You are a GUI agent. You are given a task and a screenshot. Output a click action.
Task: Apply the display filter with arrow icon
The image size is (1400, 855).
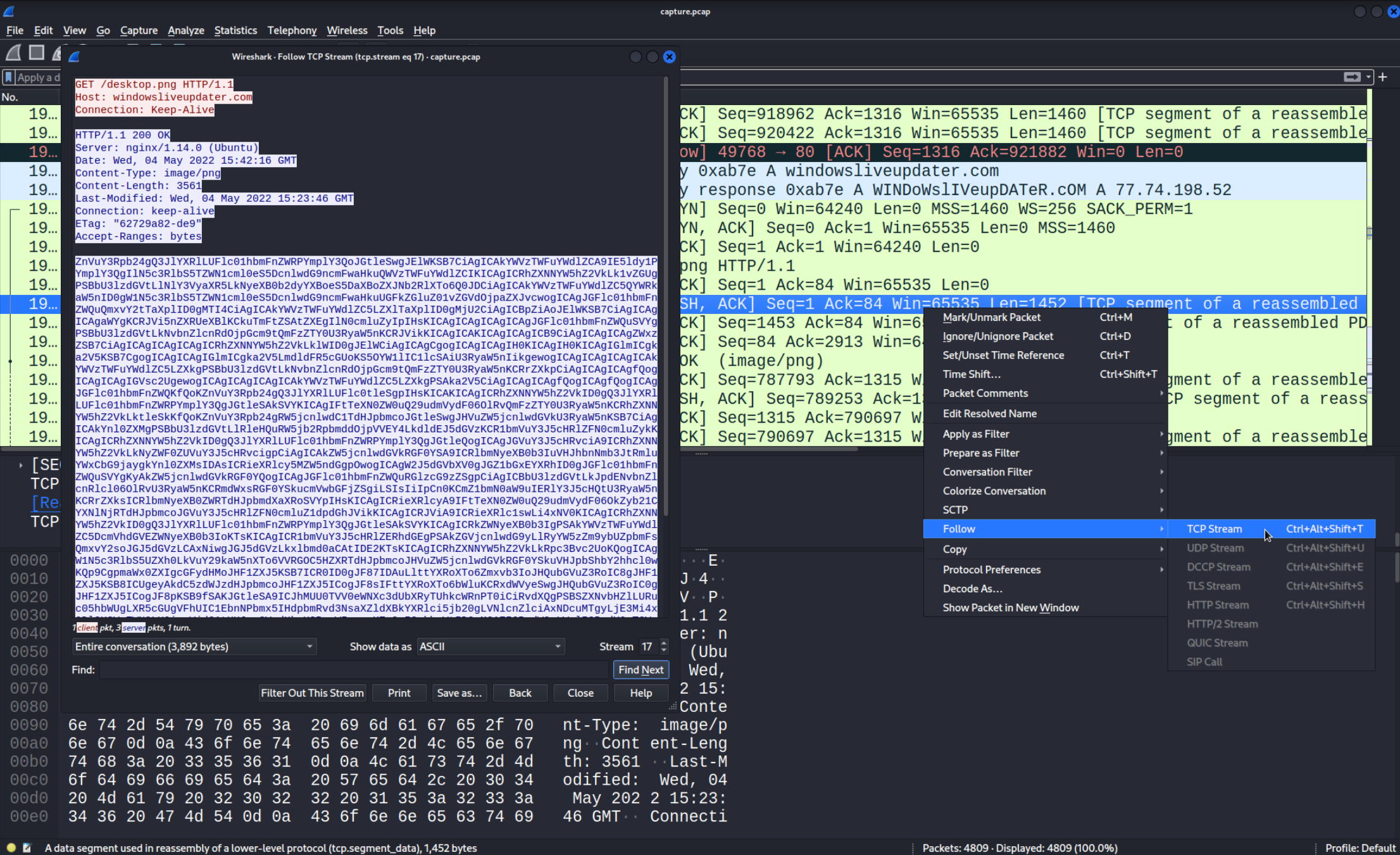1352,77
